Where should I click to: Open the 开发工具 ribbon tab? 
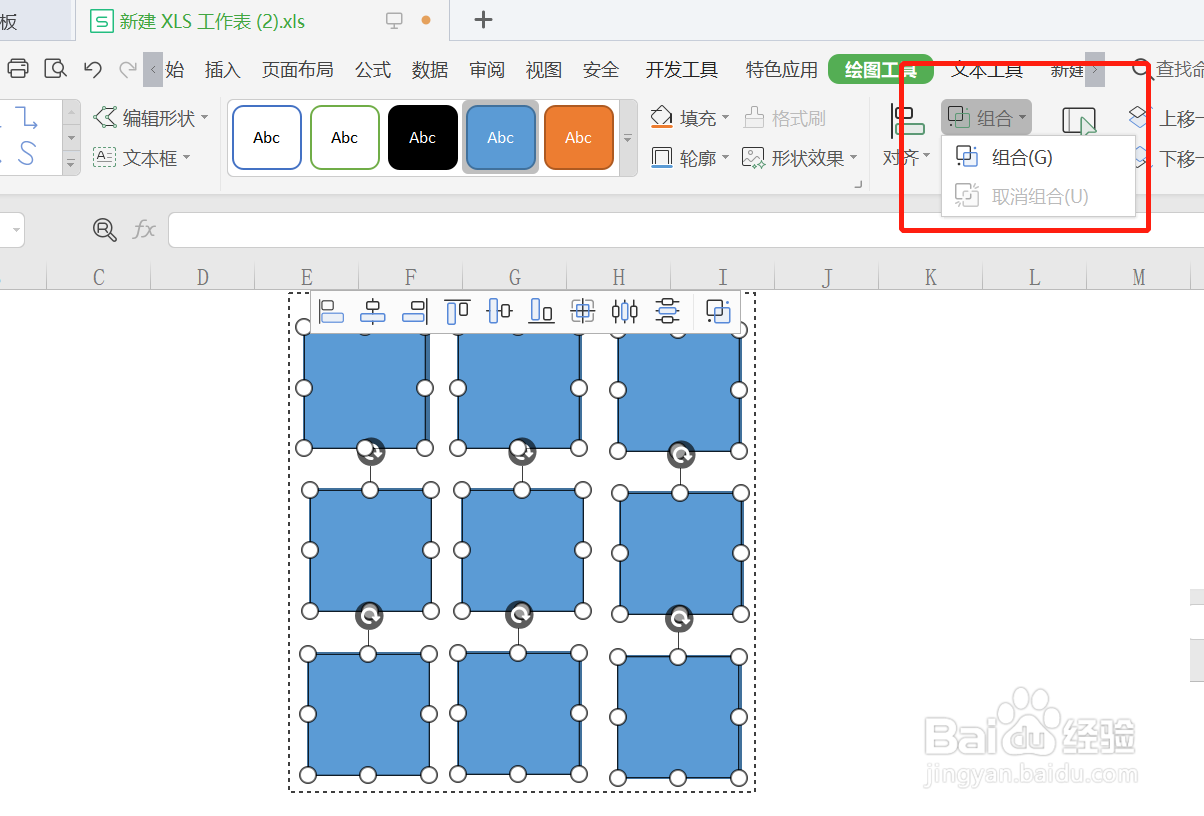[x=681, y=70]
